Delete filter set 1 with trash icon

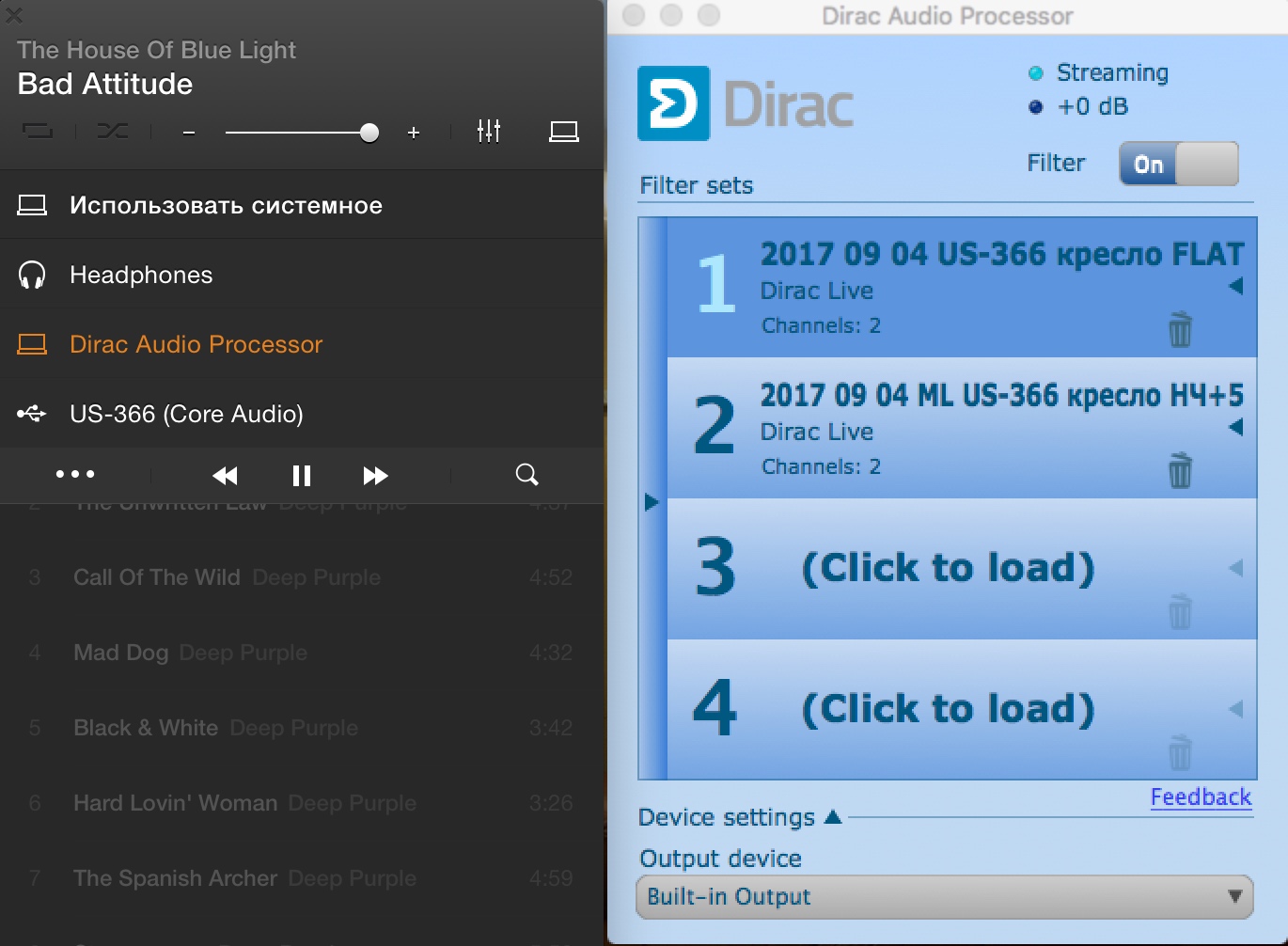click(1179, 330)
